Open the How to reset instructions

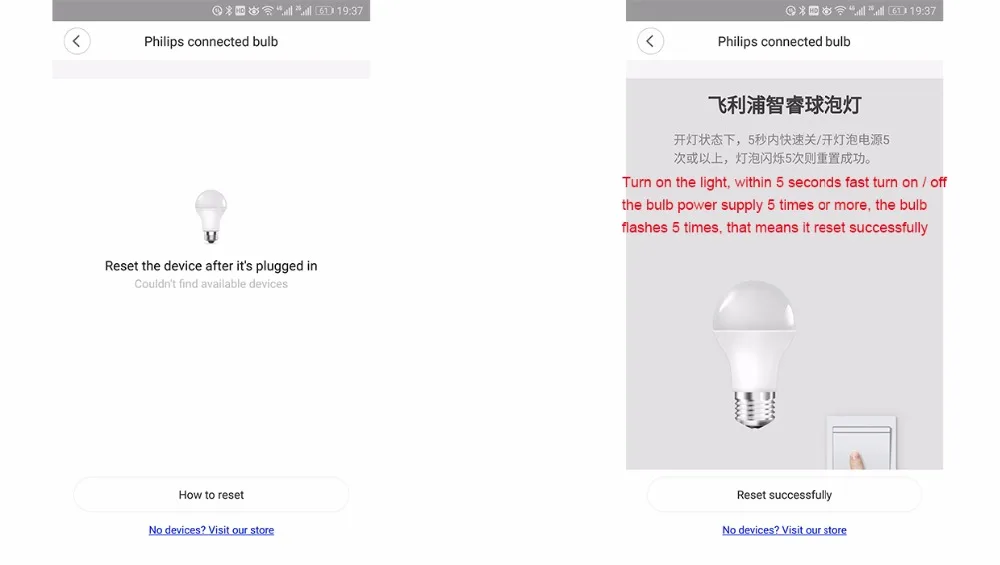[211, 495]
